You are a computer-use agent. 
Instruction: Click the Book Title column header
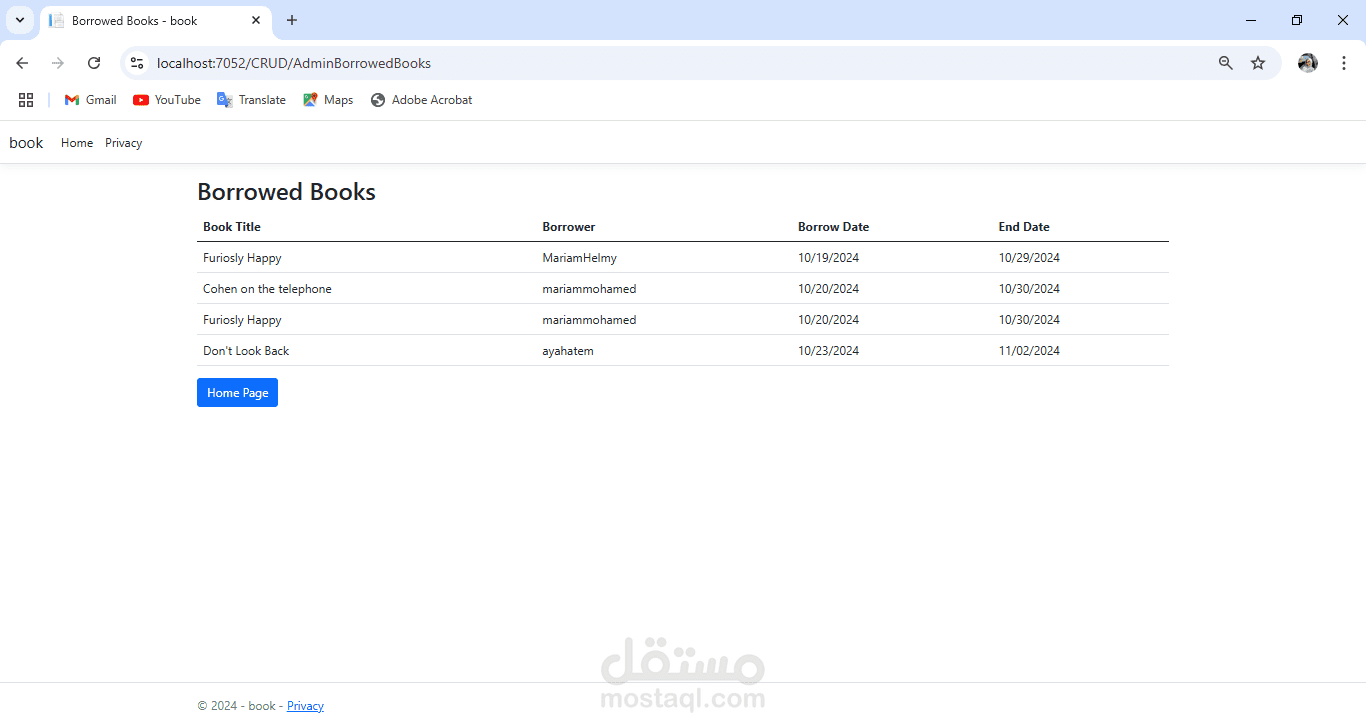tap(232, 227)
